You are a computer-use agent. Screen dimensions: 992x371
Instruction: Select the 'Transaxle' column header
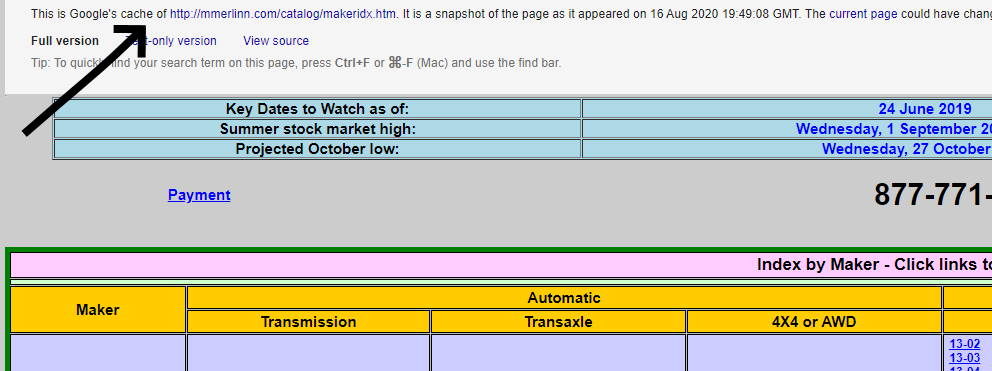click(559, 322)
